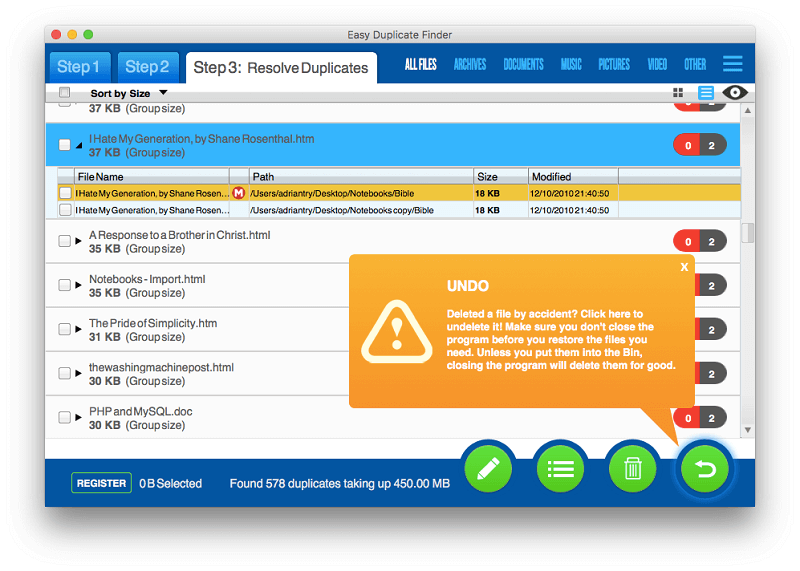Open the Sort by Size dropdown
The height and width of the screenshot is (571, 800).
[x=129, y=93]
